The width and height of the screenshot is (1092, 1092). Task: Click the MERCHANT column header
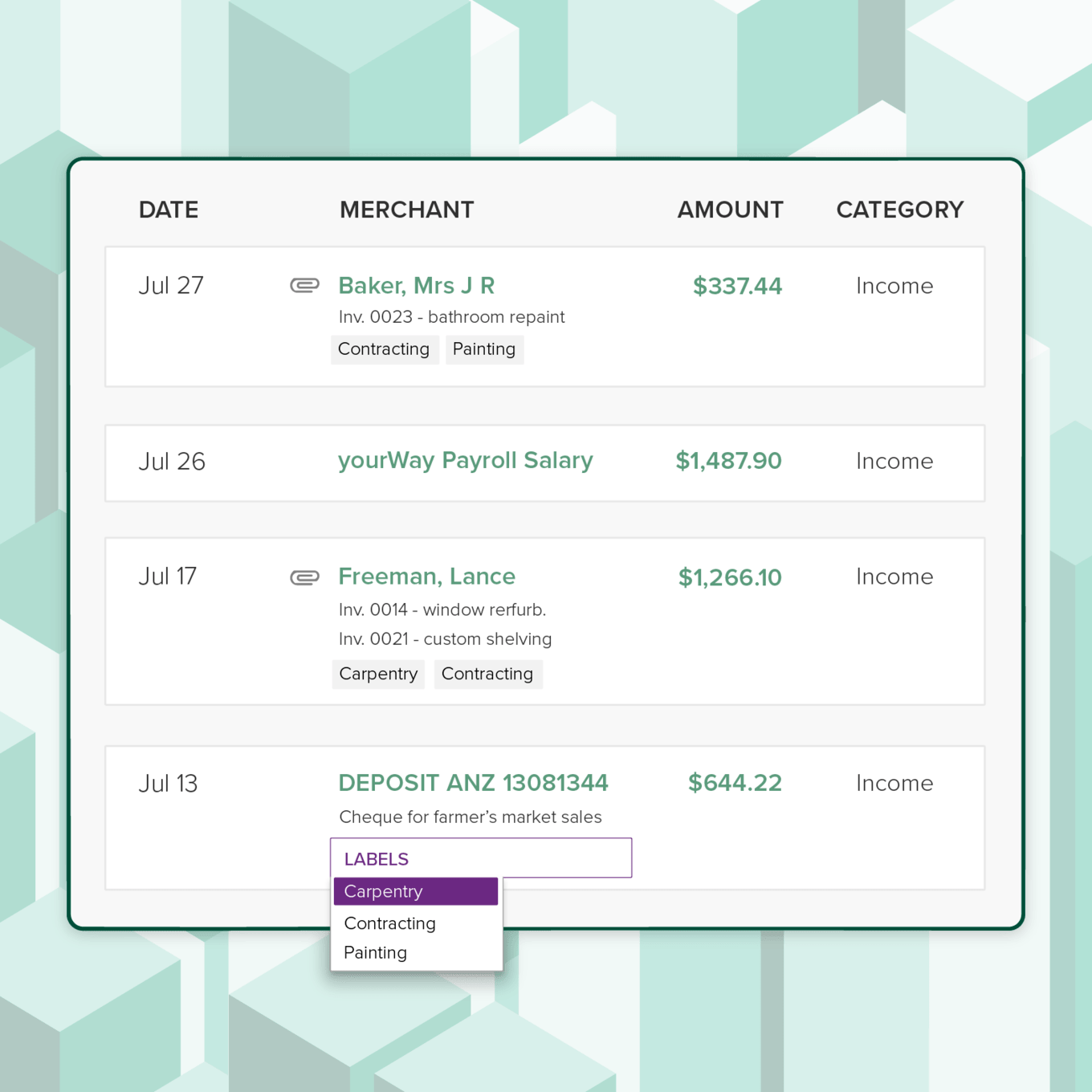pos(406,210)
